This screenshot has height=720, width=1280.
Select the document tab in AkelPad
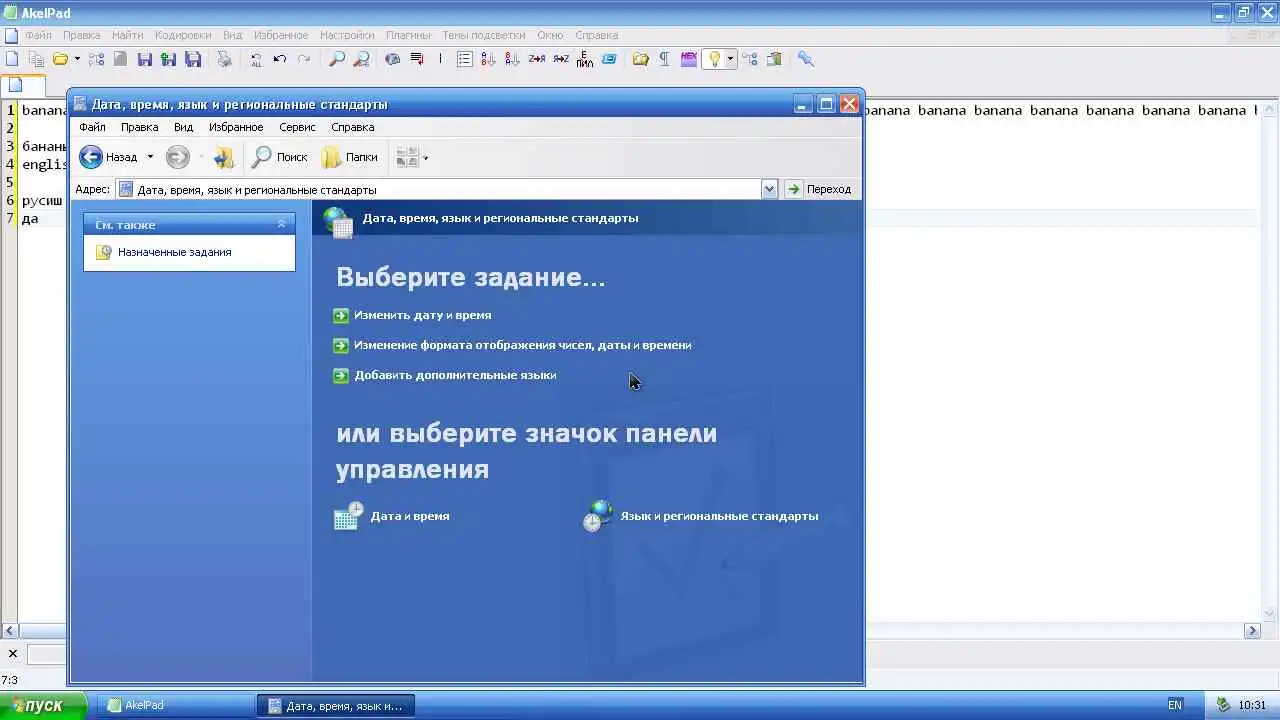[22, 85]
